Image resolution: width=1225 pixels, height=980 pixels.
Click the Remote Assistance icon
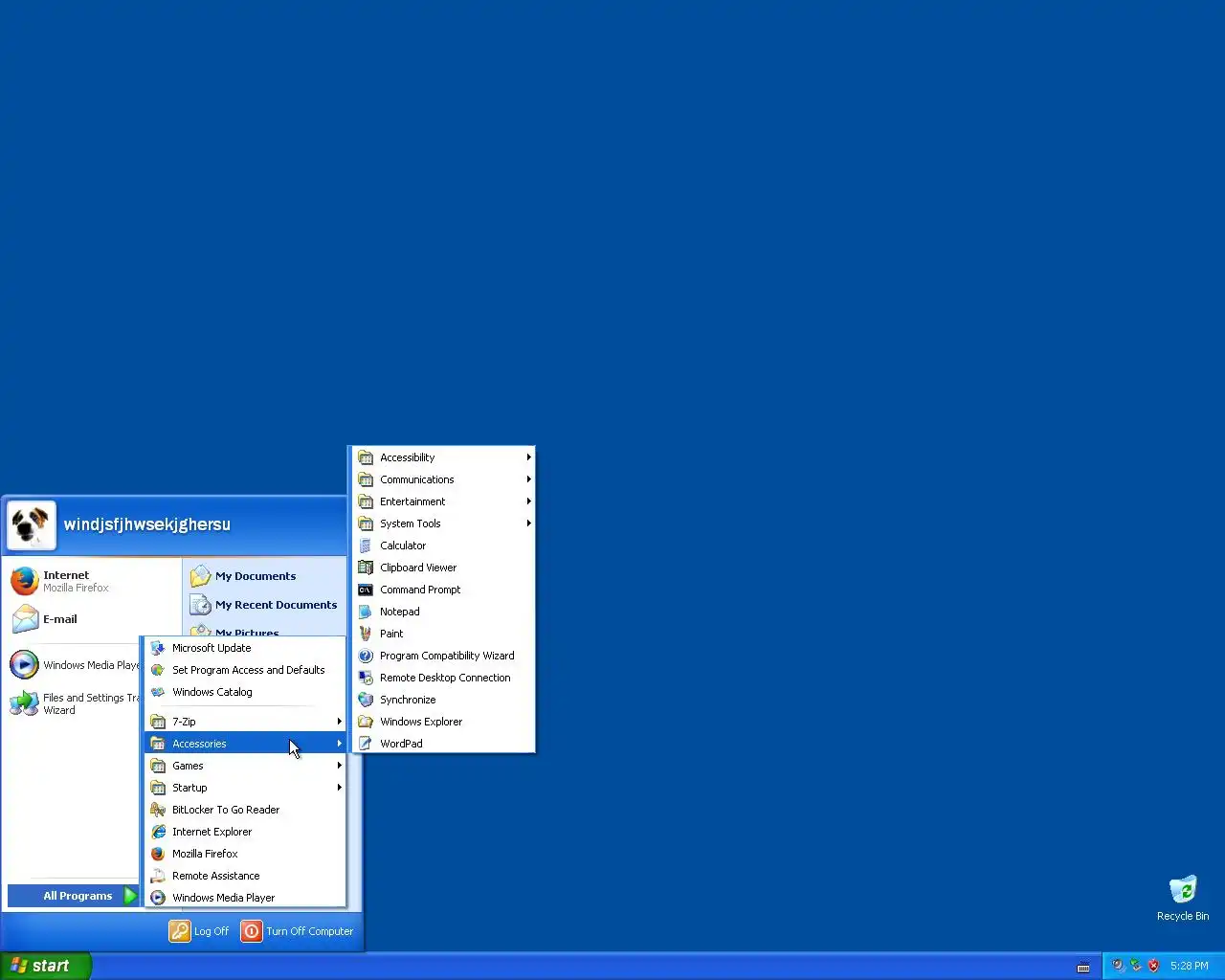158,876
